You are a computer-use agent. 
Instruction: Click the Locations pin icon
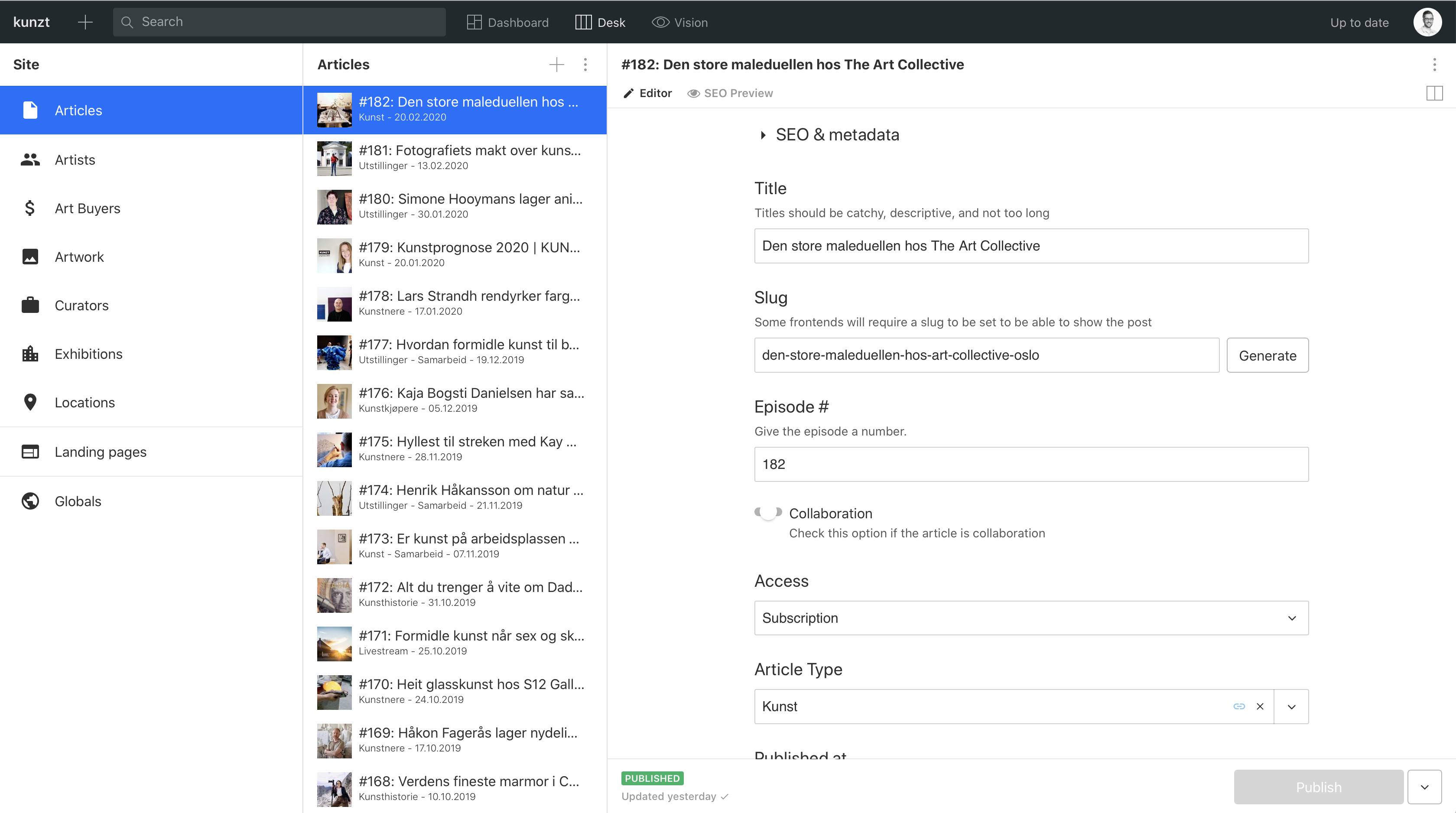click(30, 402)
